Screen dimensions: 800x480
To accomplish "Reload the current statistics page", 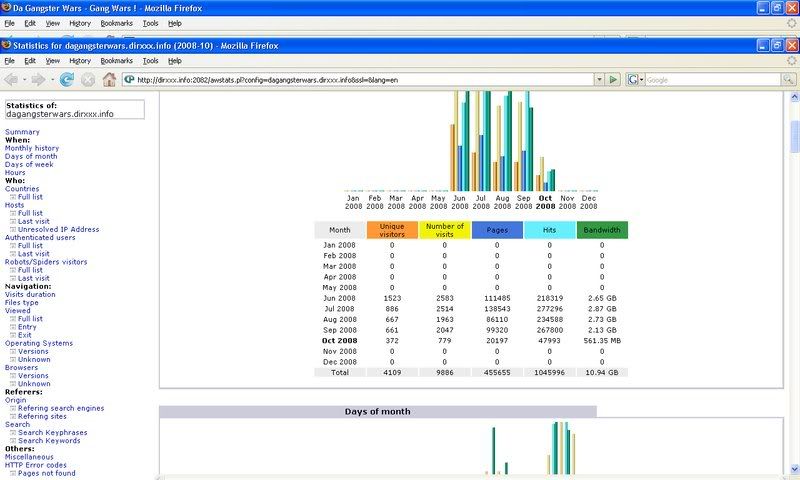I will pos(66,79).
